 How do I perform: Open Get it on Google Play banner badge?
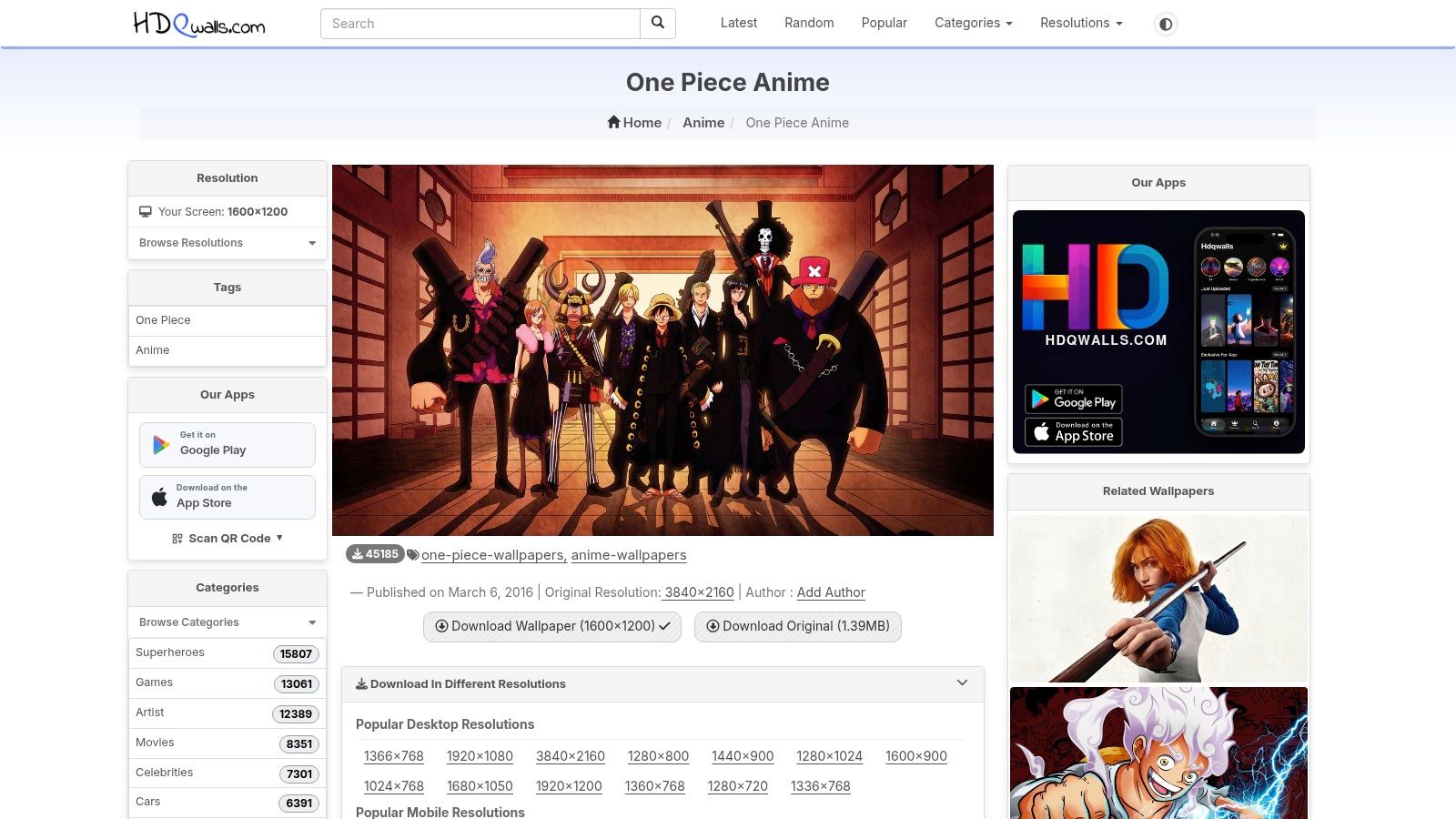(1074, 399)
